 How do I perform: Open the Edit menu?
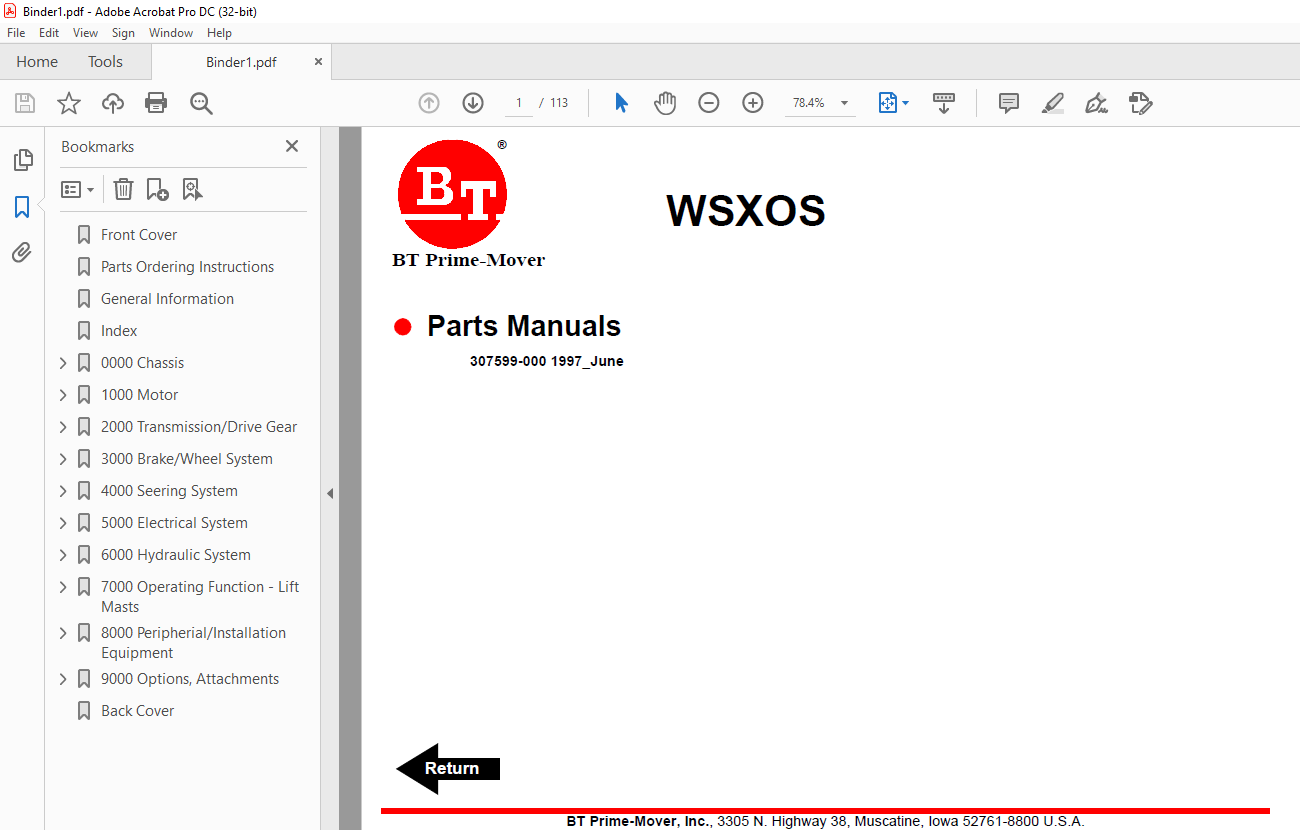click(49, 33)
